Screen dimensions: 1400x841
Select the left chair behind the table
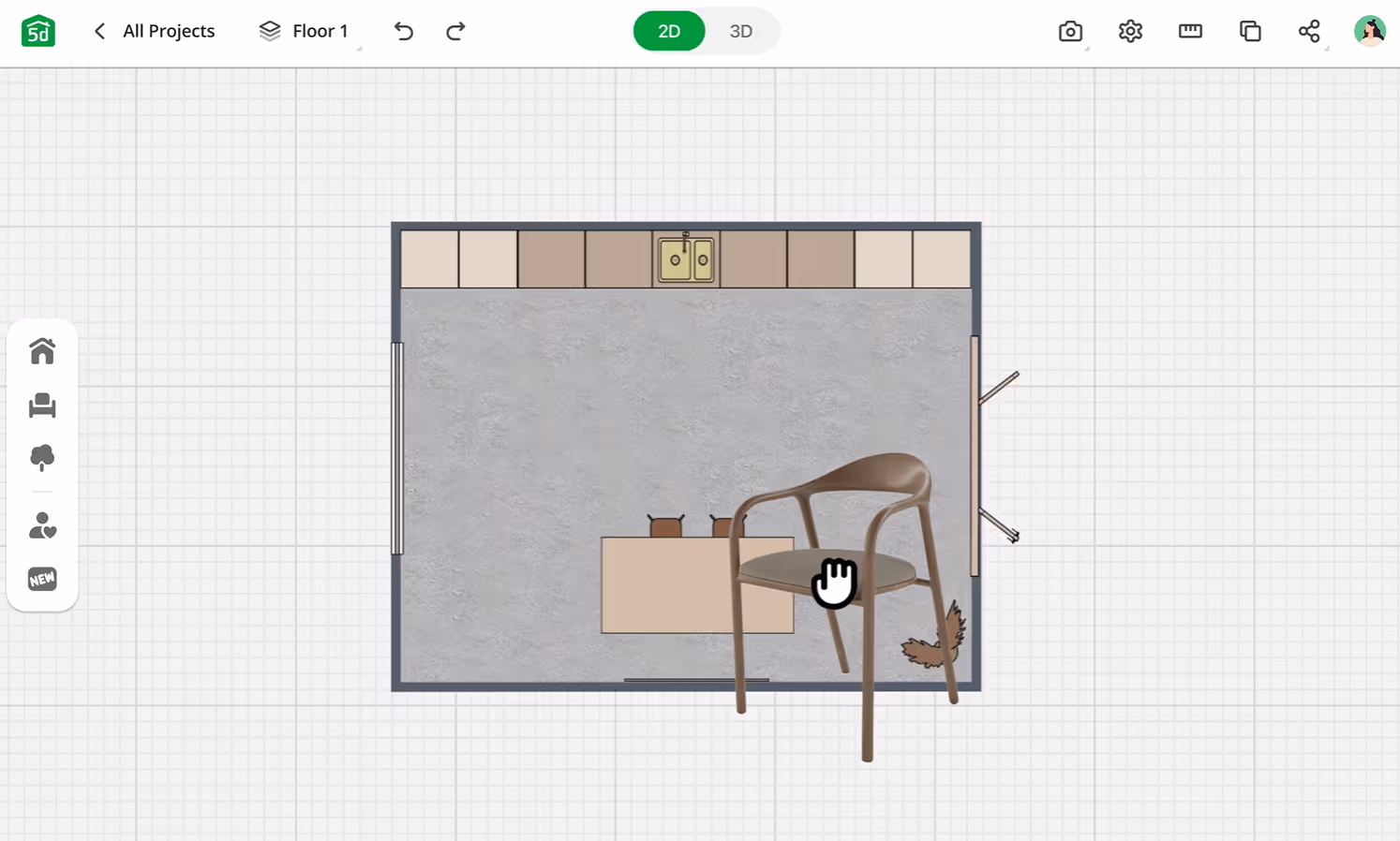(x=666, y=526)
